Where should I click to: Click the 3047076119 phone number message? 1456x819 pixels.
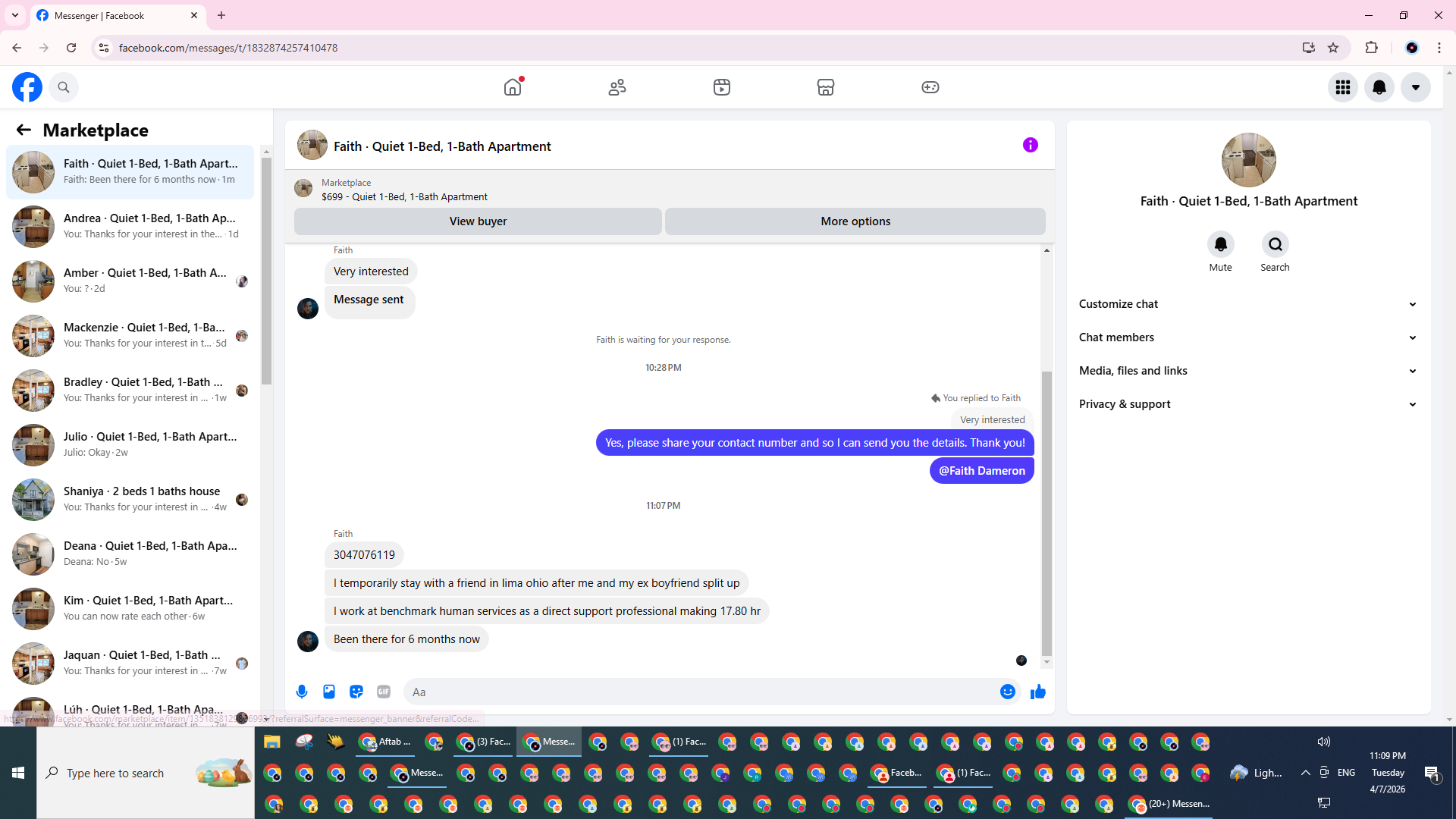[364, 555]
